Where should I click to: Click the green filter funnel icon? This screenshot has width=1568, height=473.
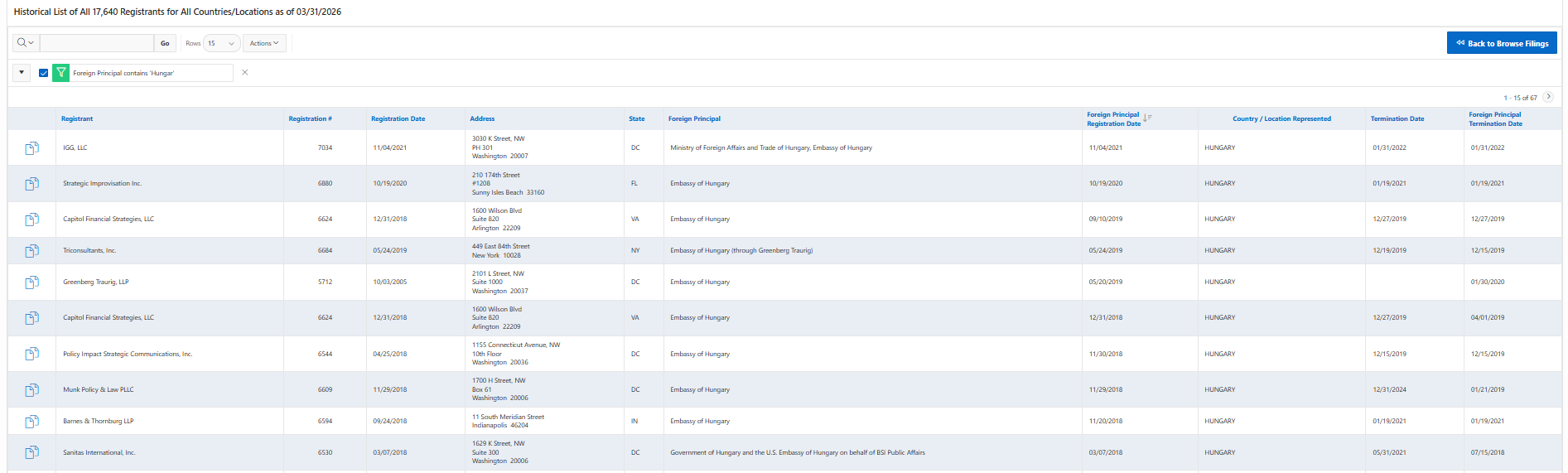tap(61, 73)
